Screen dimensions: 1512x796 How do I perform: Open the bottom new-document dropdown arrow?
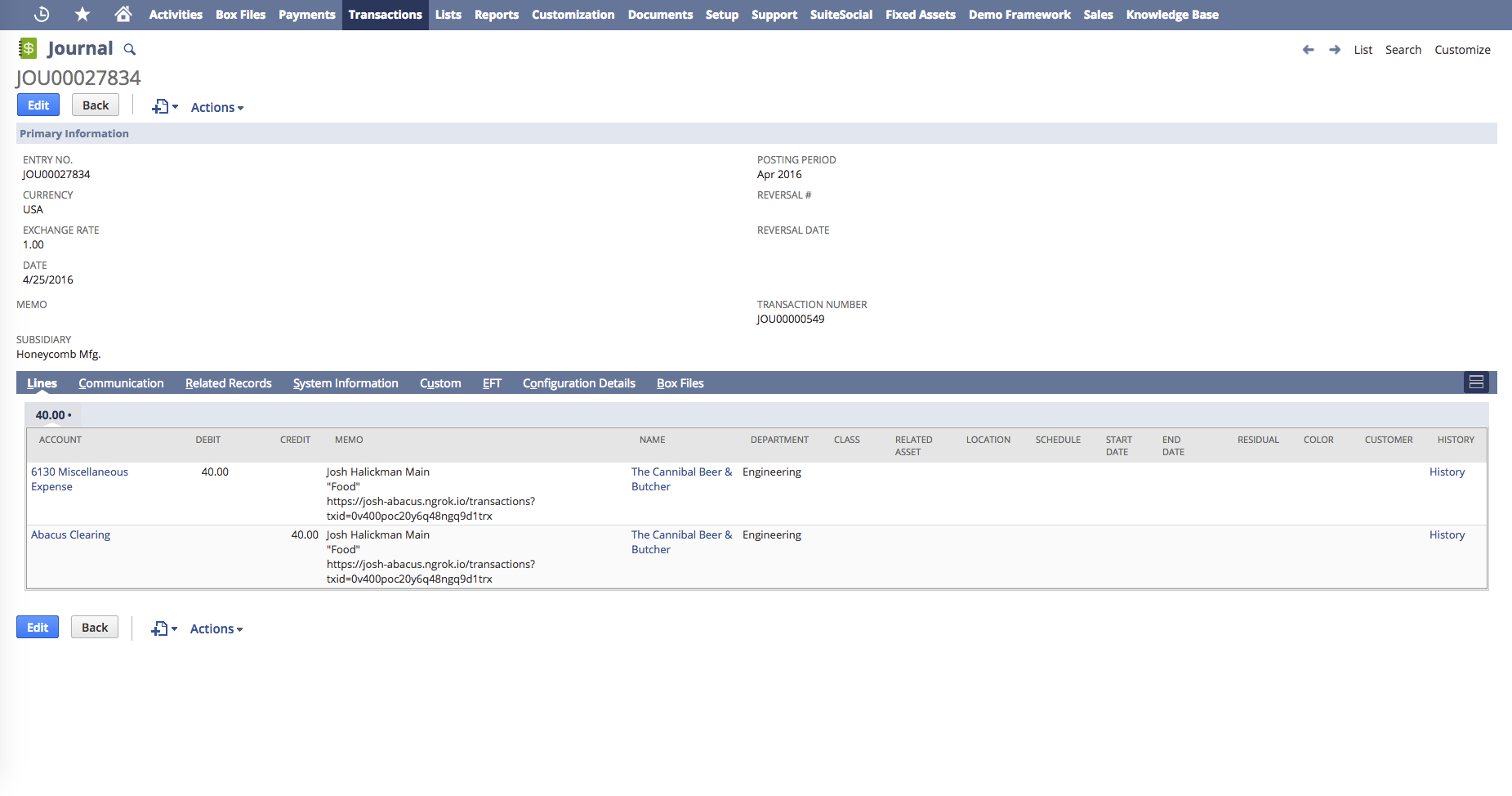coord(174,629)
